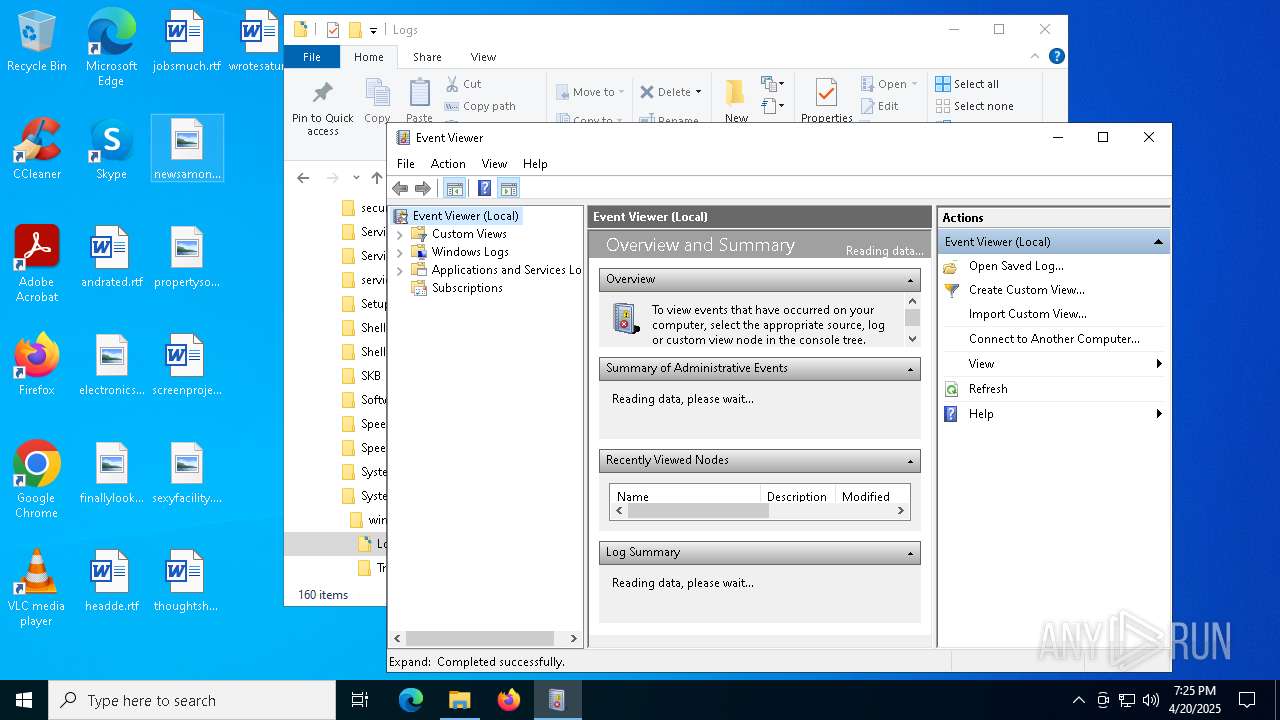Click Select none in Explorer ribbon

pyautogui.click(x=975, y=106)
